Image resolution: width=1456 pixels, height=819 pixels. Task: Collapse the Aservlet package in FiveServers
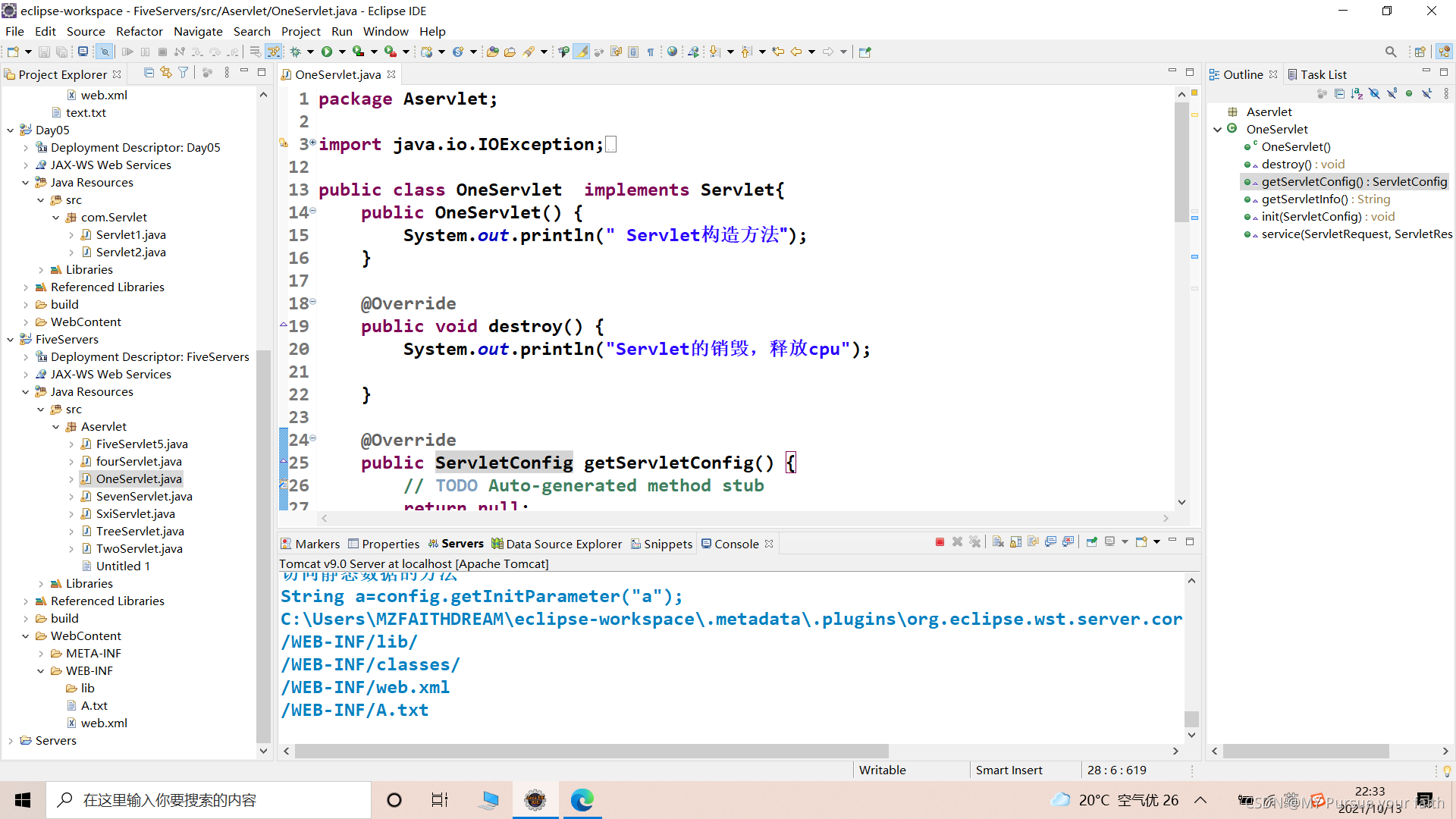tap(56, 427)
